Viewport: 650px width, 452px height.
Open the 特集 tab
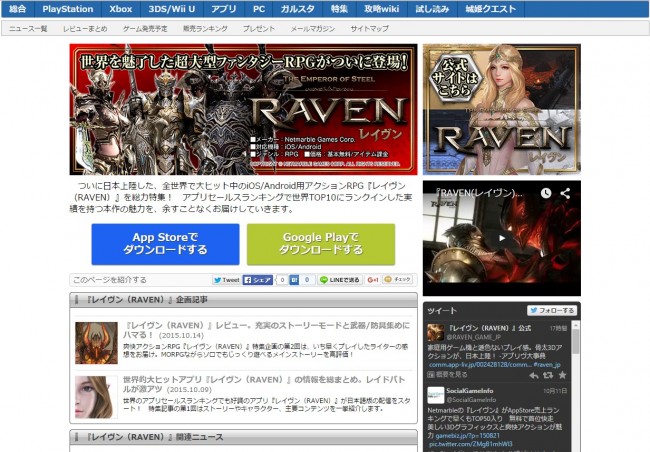pos(340,9)
